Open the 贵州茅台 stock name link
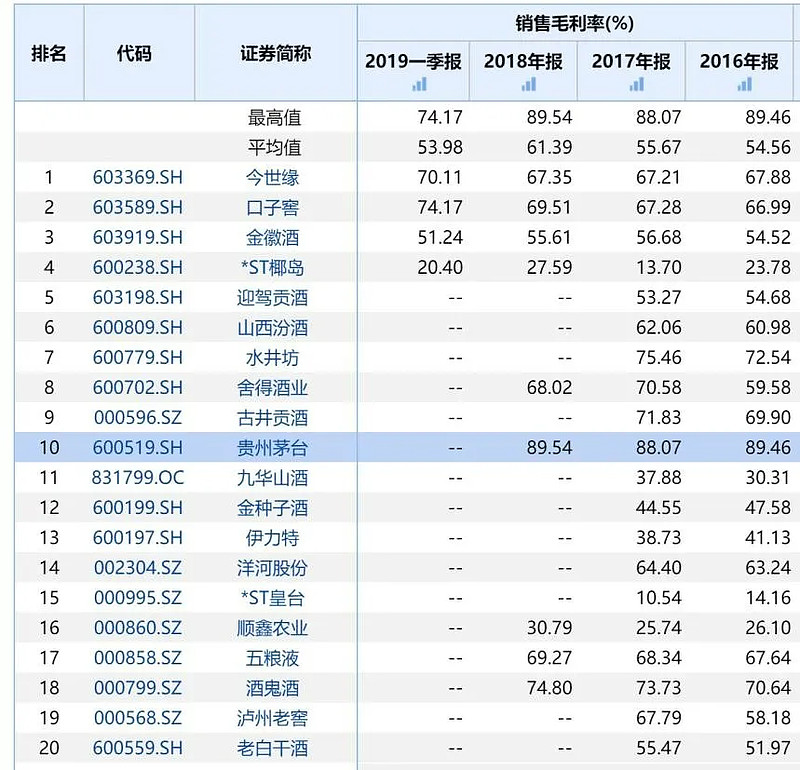 coord(272,448)
